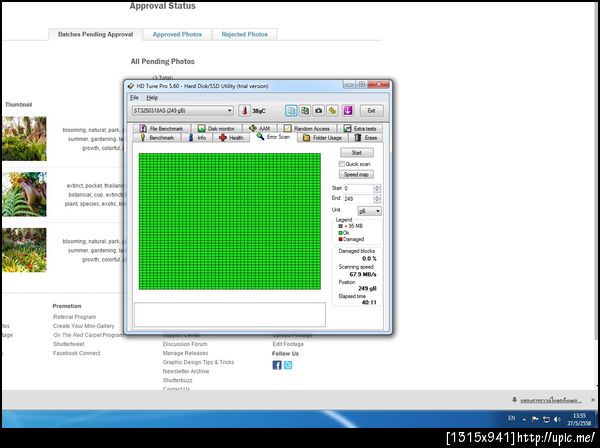Open the Folder Usage tab
Viewport: 600px width, 448px height.
pos(322,138)
